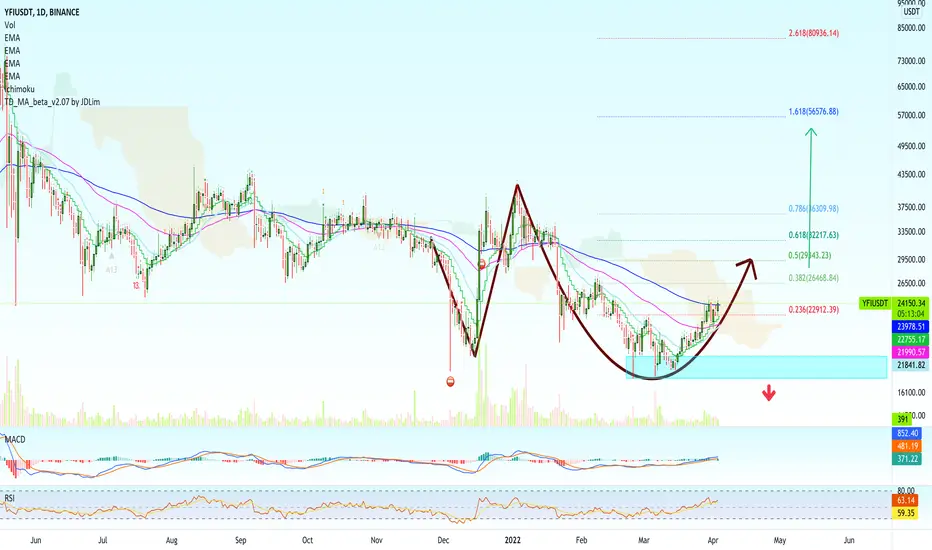Click the Mar label on time axis
Image resolution: width=932 pixels, height=550 pixels.
[x=644, y=540]
